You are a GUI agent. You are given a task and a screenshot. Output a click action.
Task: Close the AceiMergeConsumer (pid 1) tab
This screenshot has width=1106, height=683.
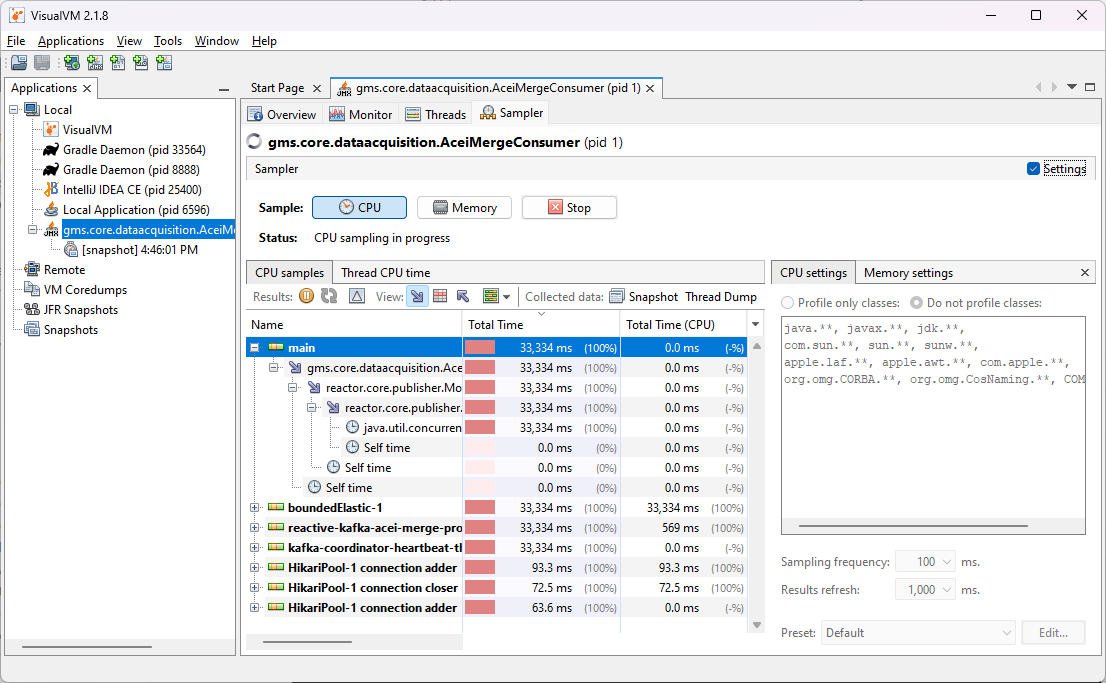[650, 88]
